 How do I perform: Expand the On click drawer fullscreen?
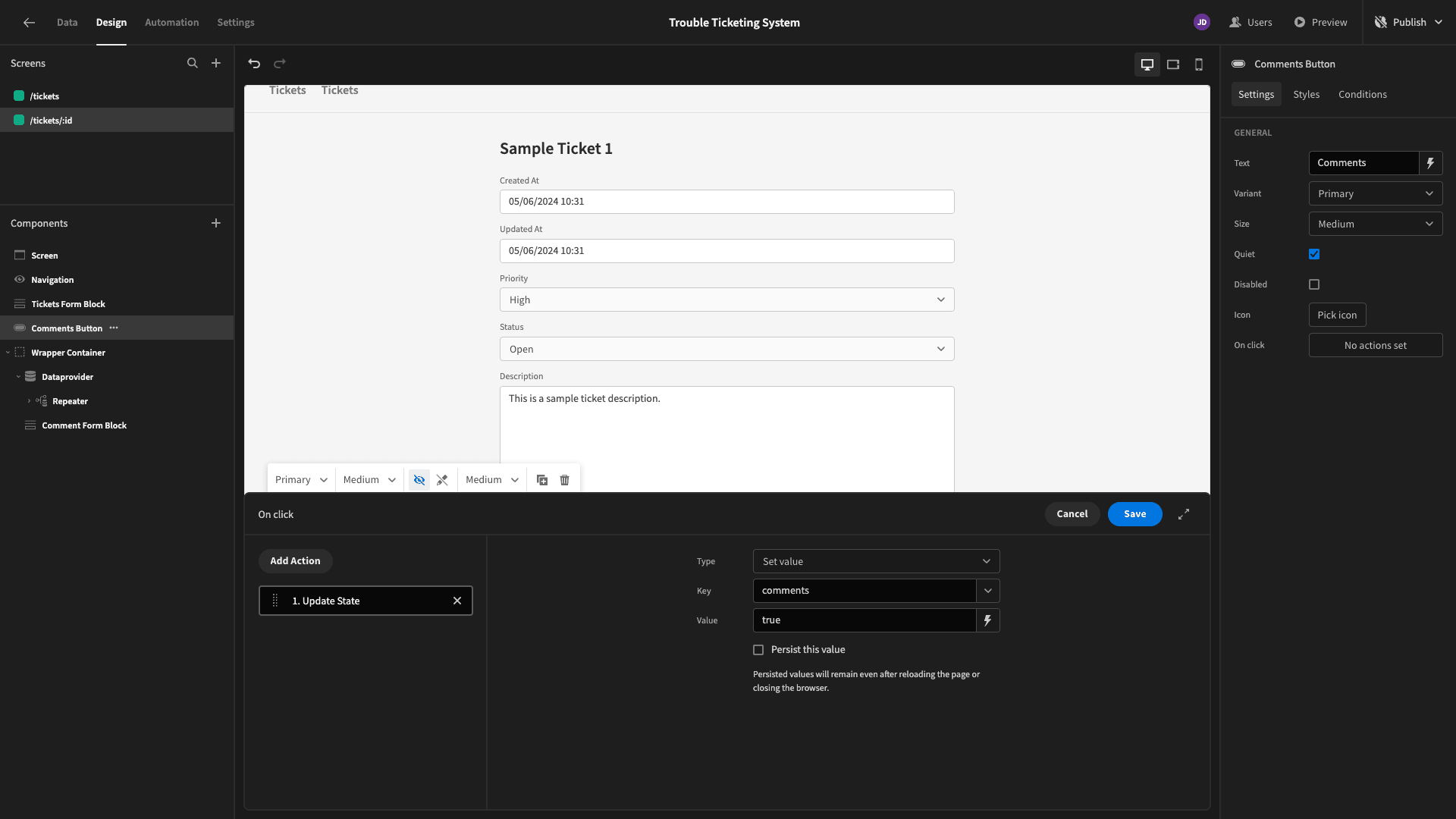pos(1184,514)
